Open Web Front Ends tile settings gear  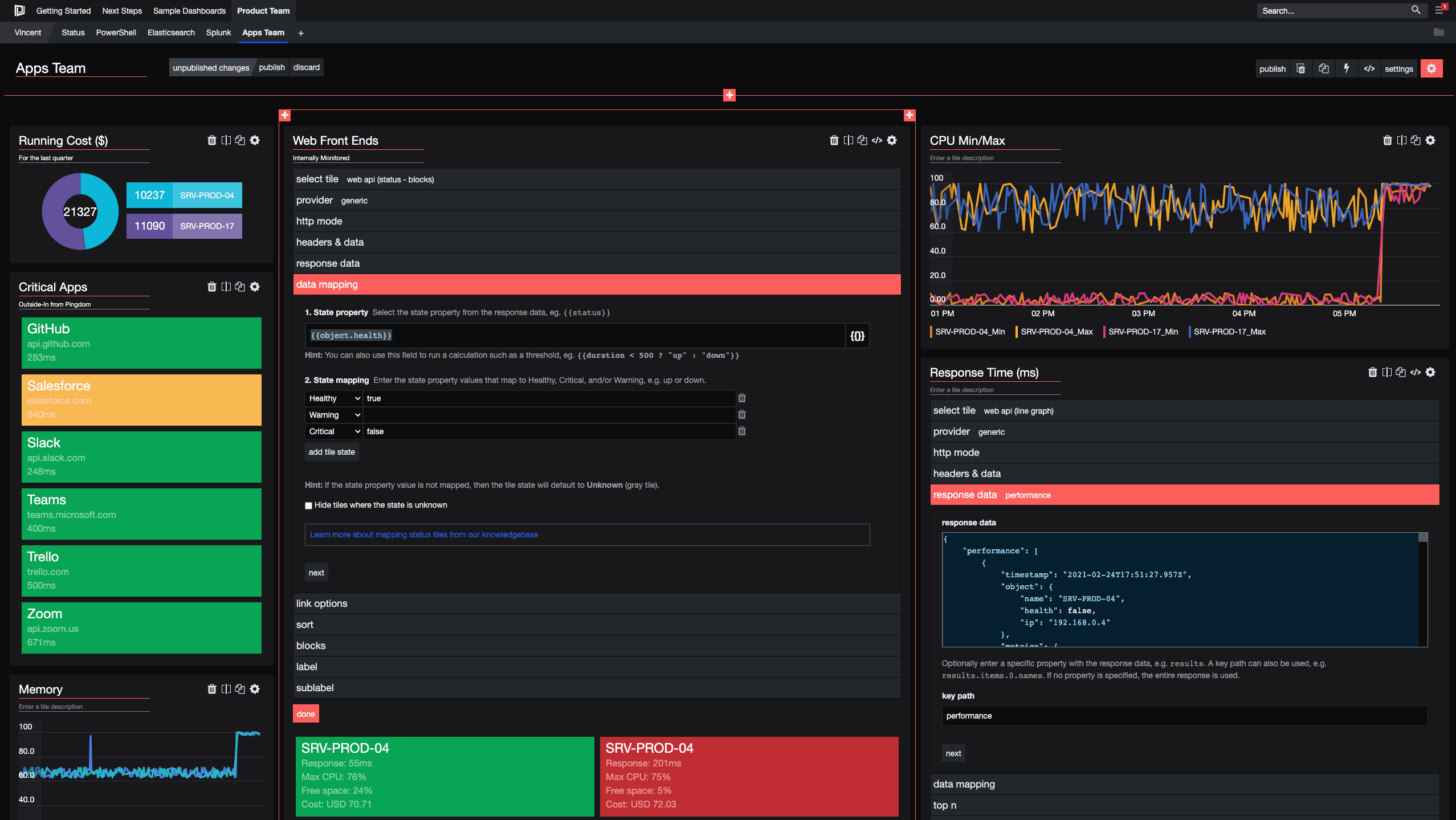pyautogui.click(x=892, y=140)
